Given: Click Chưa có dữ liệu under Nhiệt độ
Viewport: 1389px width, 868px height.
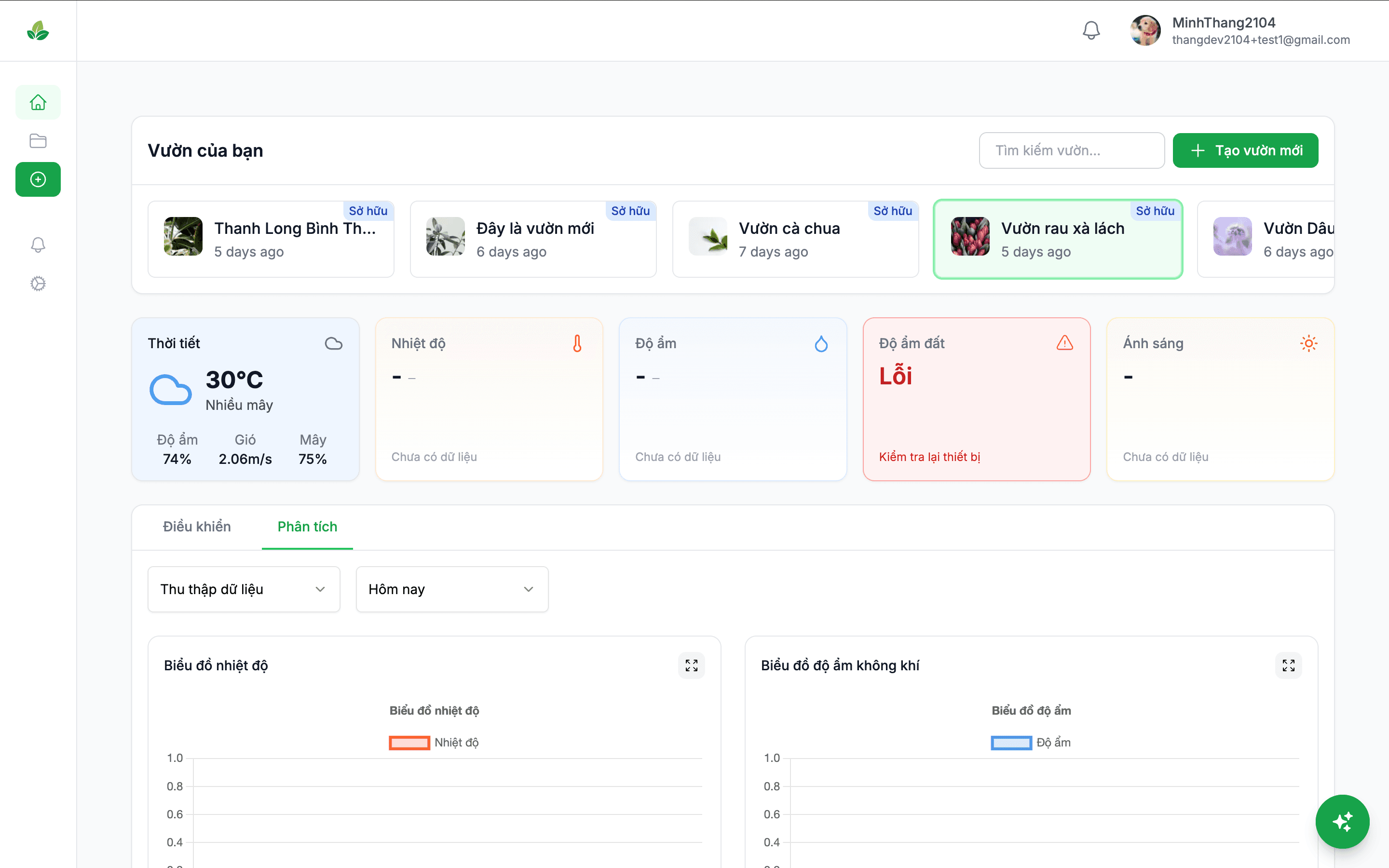Looking at the screenshot, I should click(x=434, y=456).
